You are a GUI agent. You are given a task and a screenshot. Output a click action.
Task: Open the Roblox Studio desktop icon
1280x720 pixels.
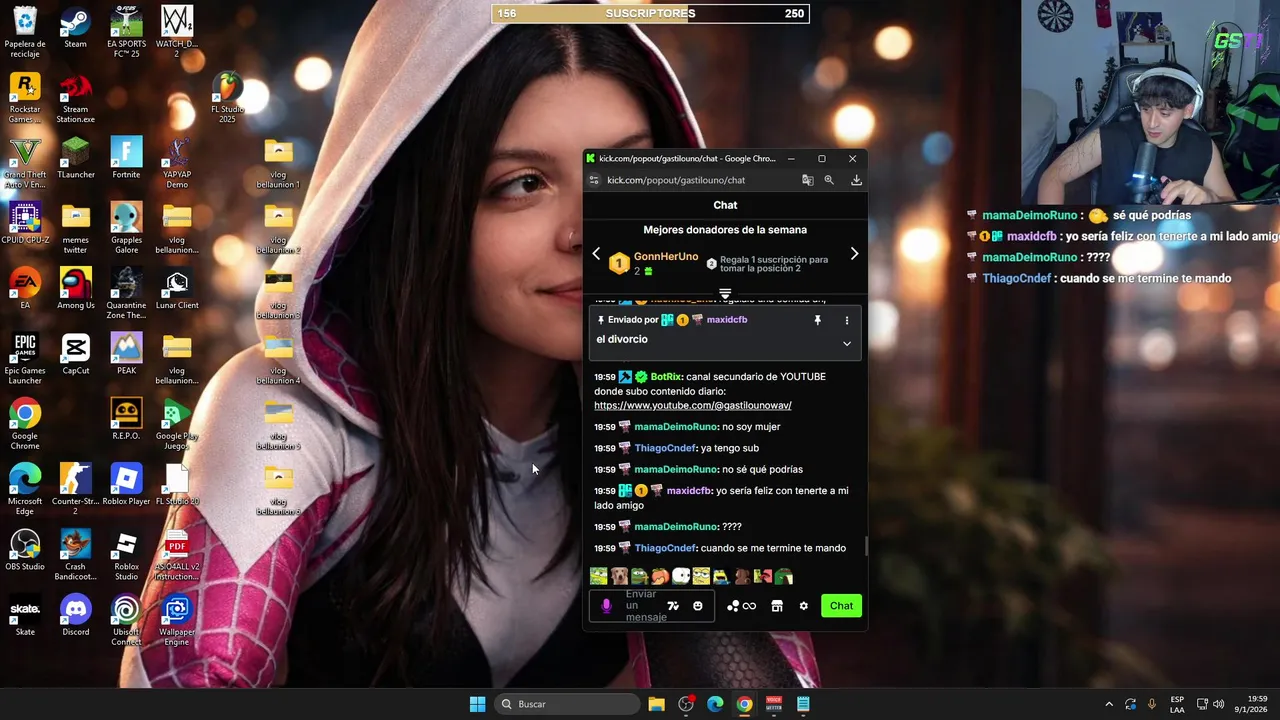(x=126, y=555)
